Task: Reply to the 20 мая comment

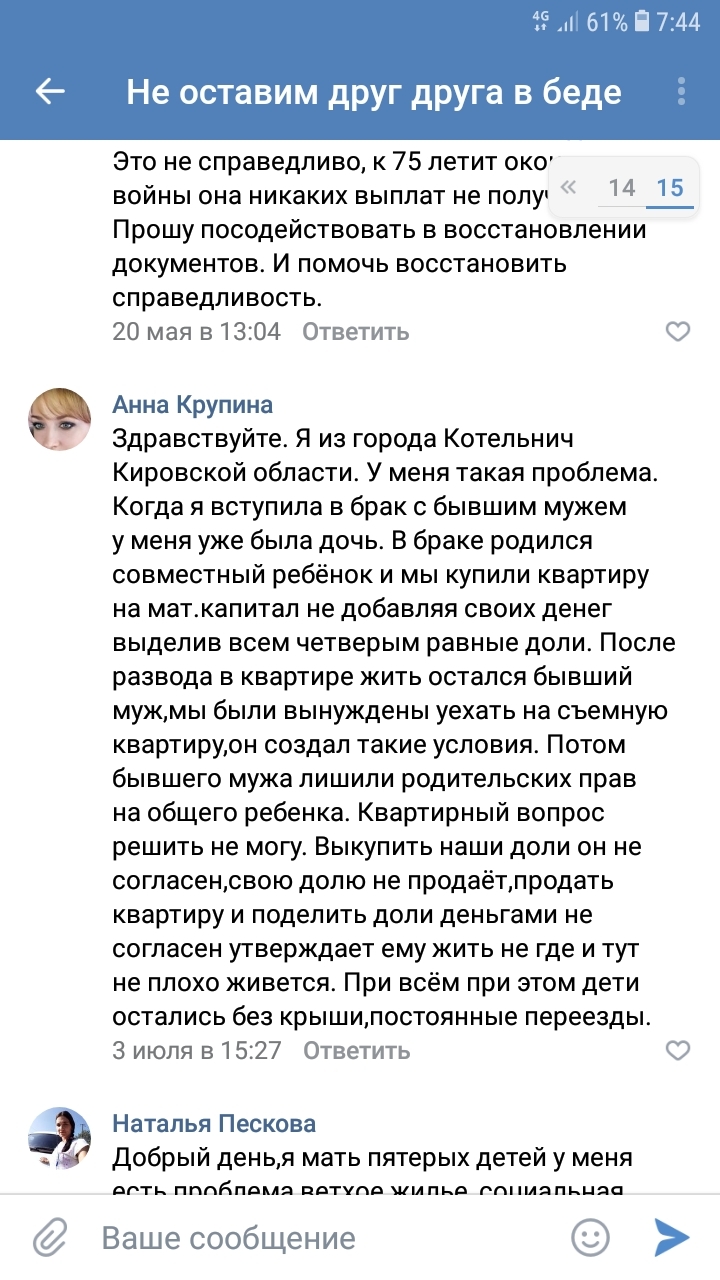Action: 356,331
